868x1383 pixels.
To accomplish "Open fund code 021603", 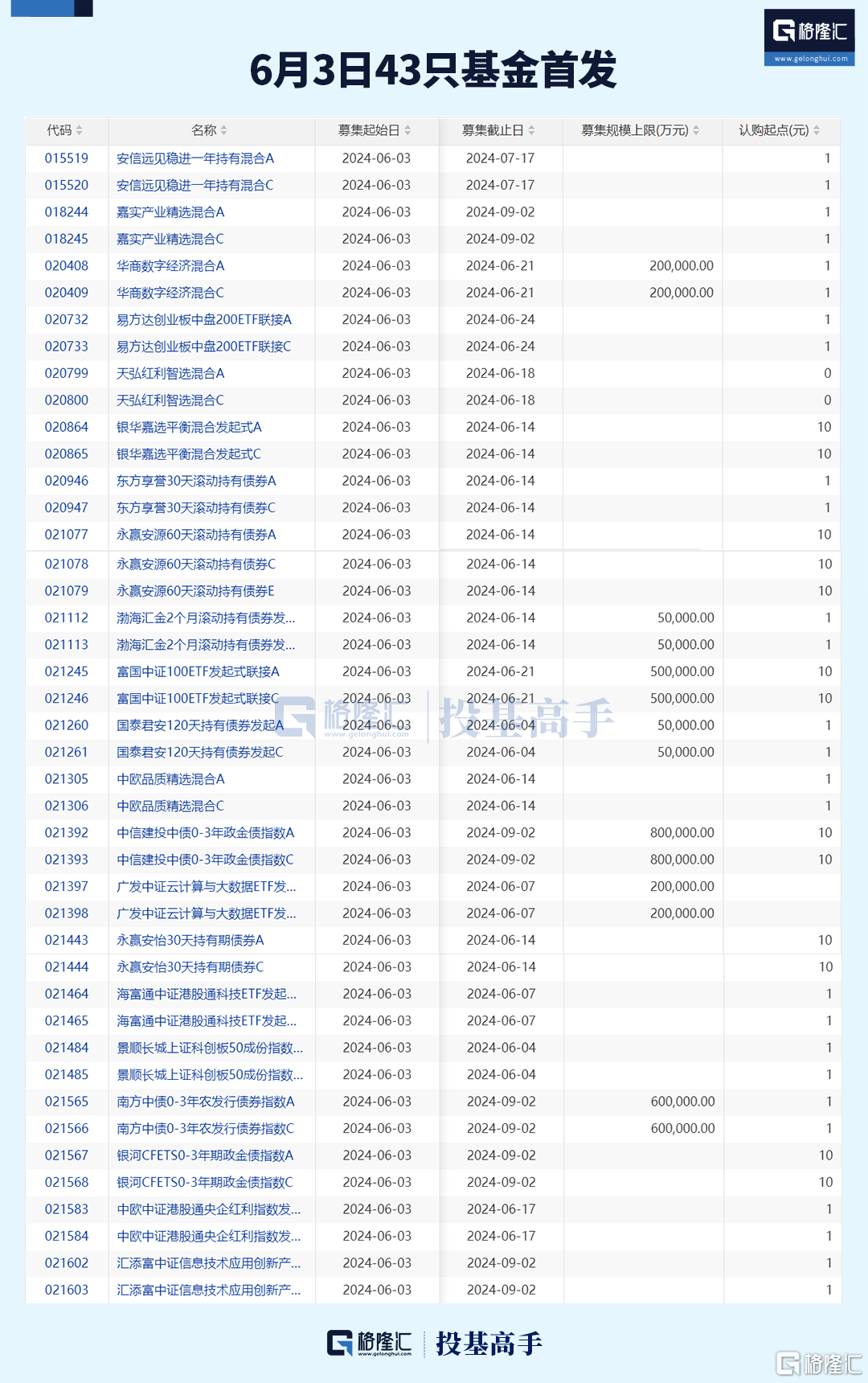I will coord(67,1291).
